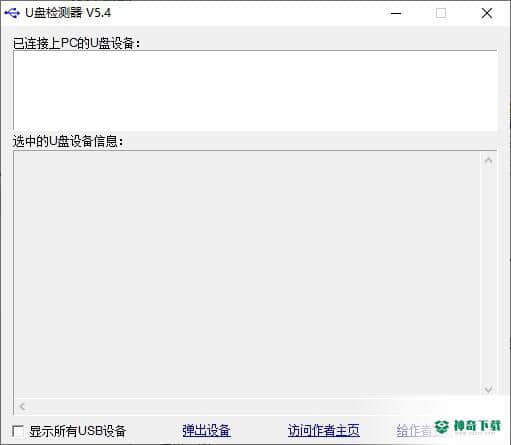511x445 pixels.
Task: Close the U盘检测器 V5.4 window
Action: click(x=487, y=13)
